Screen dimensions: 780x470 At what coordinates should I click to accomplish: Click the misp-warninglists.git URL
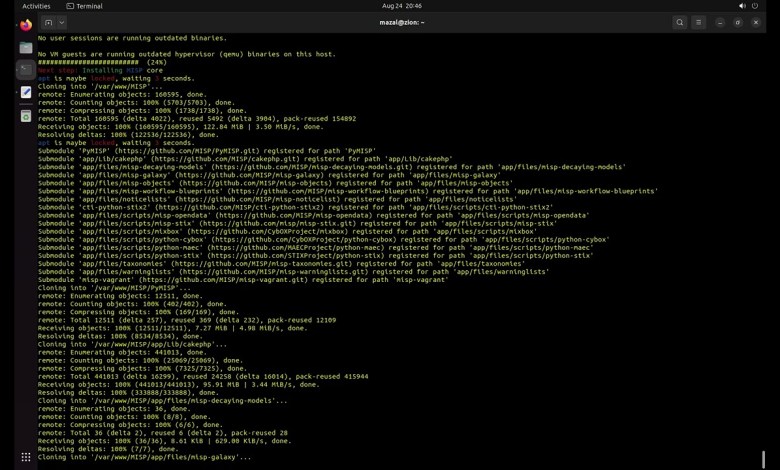pyautogui.click(x=273, y=272)
